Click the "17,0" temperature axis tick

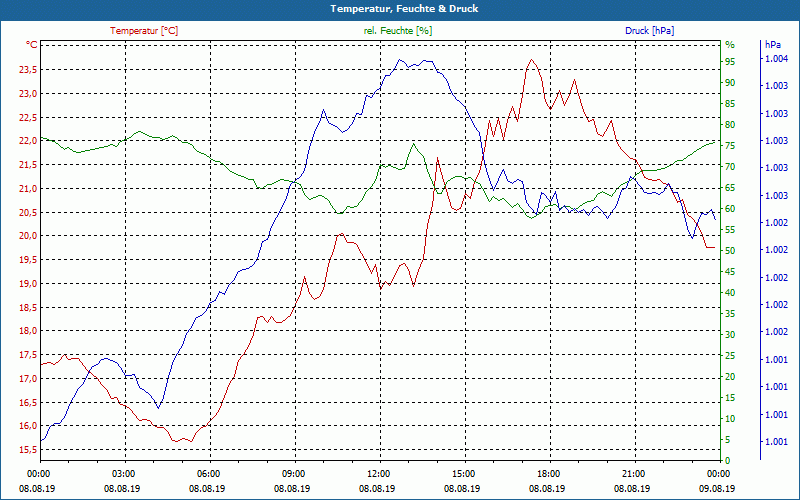coord(28,379)
